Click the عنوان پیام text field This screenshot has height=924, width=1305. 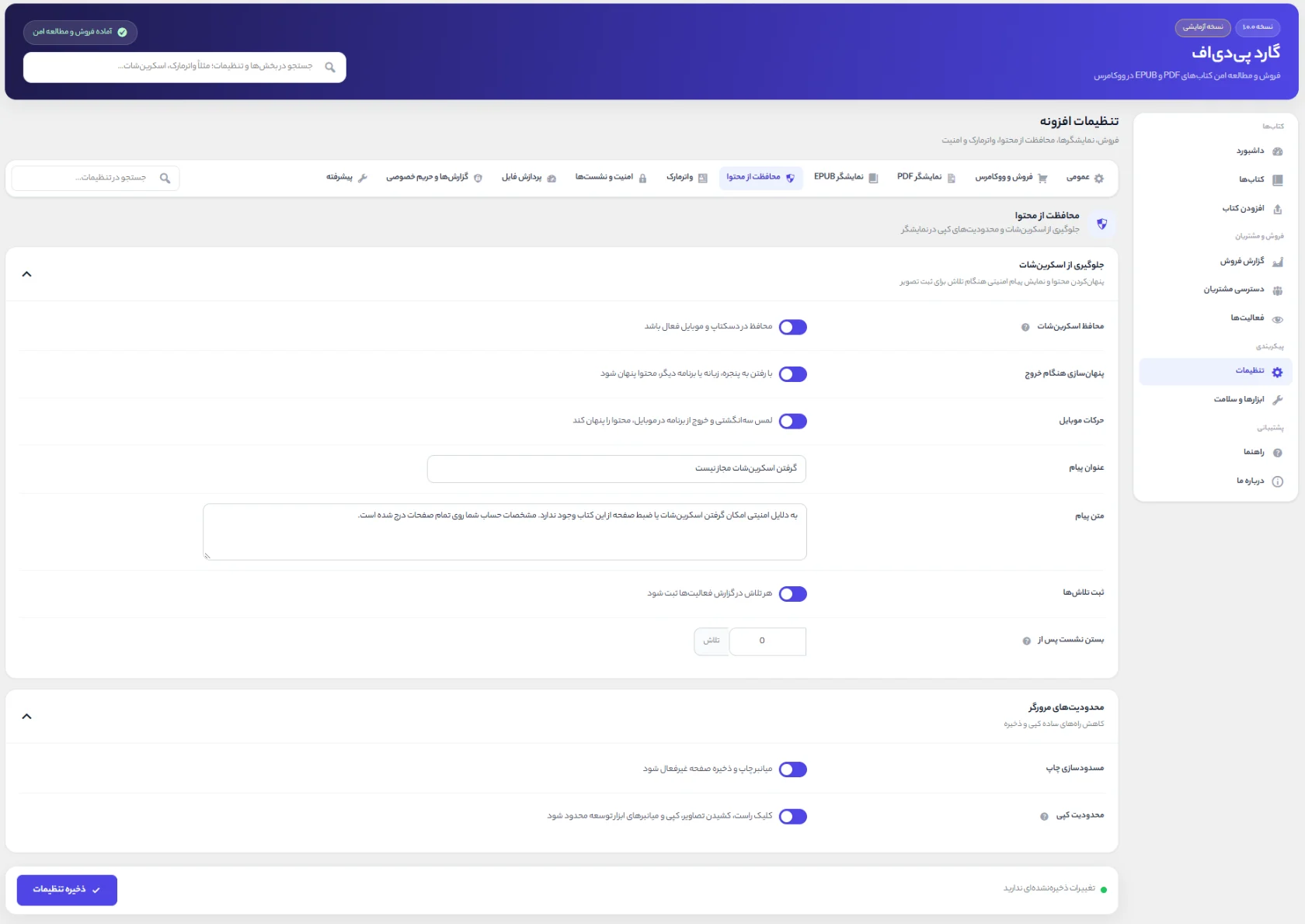tap(617, 469)
